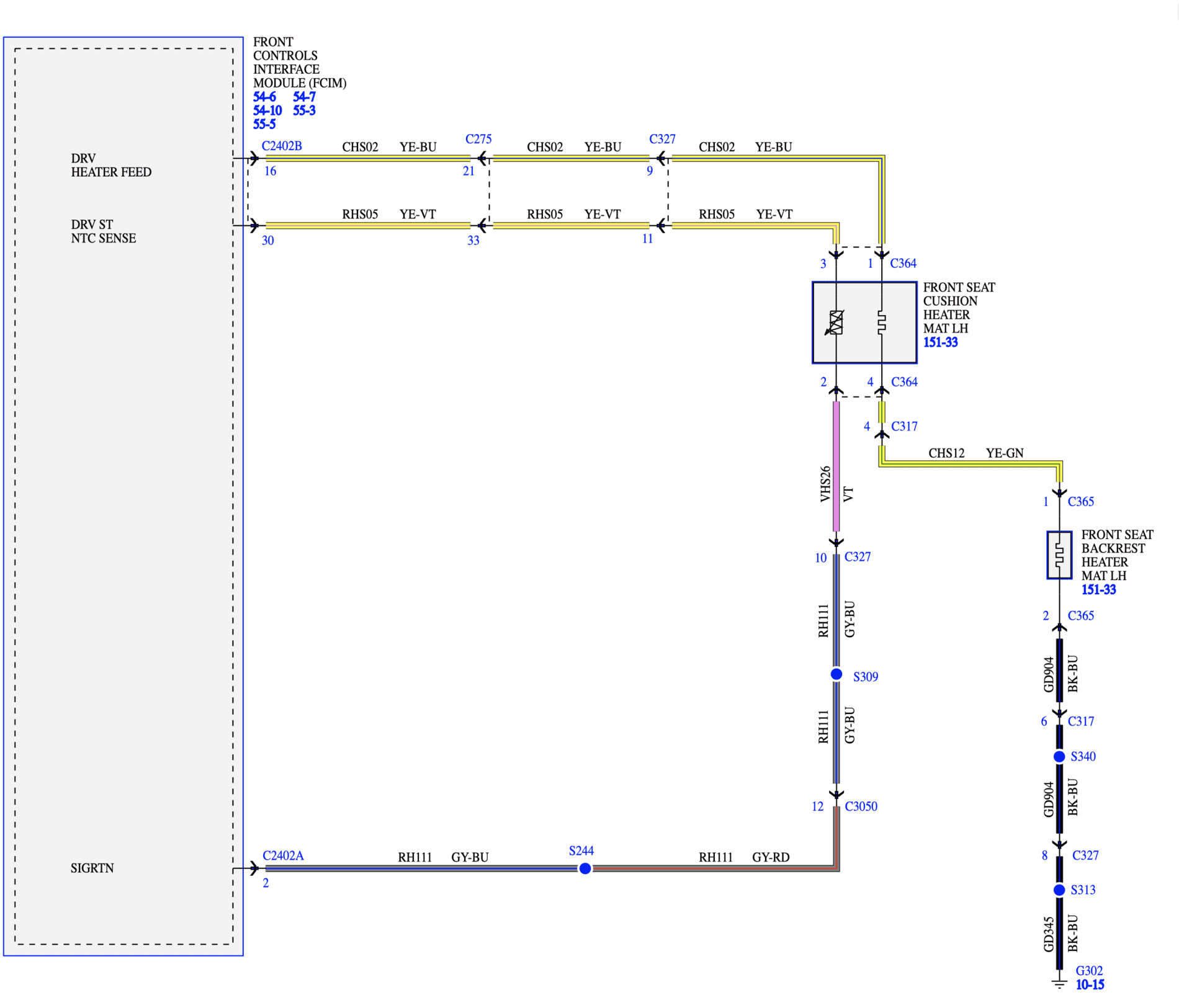Screen dimensions: 1179x1008
Task: Select pin 33 on RHS05 line
Action: [473, 241]
